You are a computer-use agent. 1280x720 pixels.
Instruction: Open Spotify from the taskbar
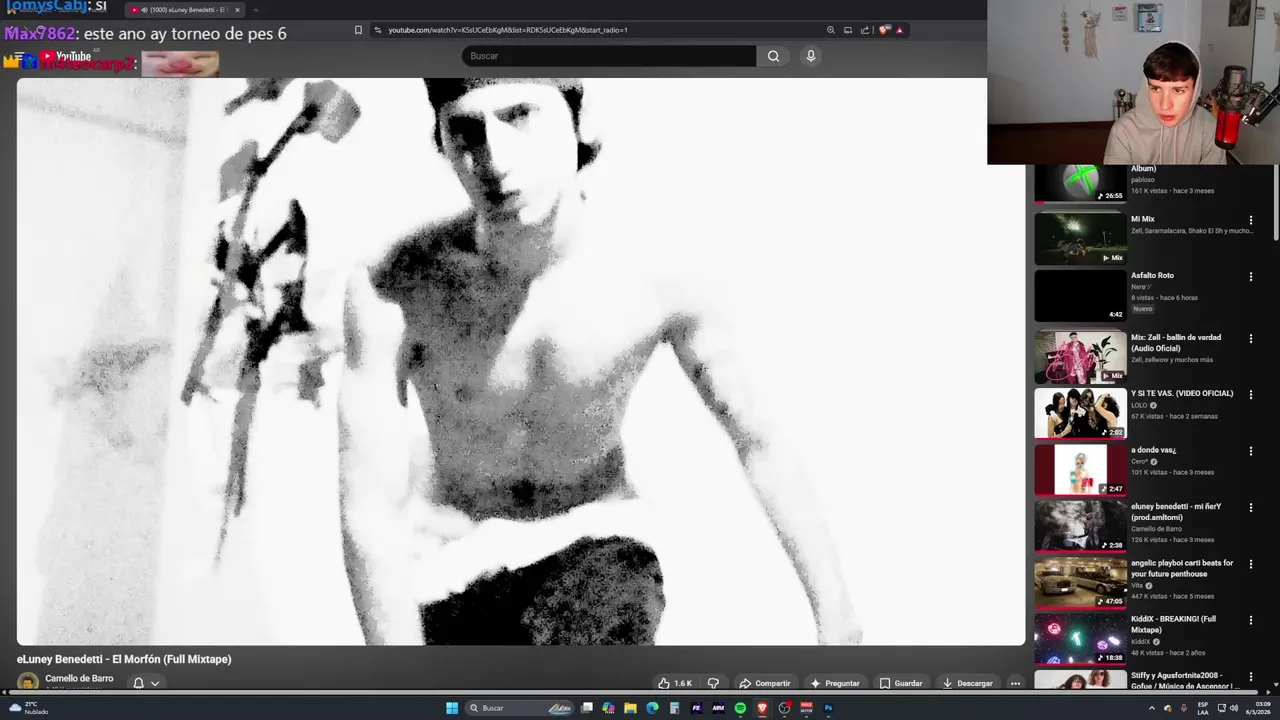pyautogui.click(x=740, y=708)
